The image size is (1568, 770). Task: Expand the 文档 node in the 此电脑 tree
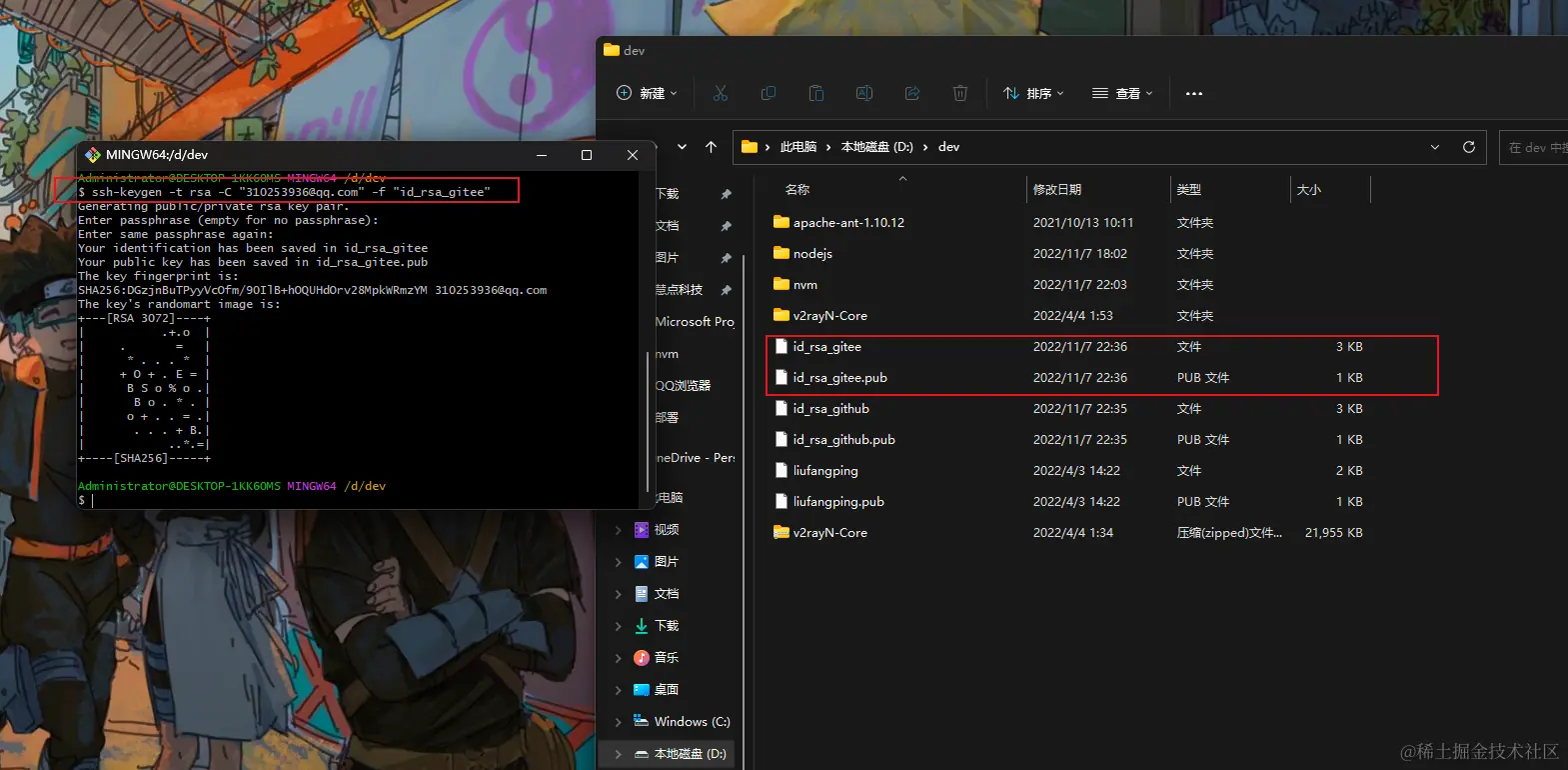click(x=618, y=594)
